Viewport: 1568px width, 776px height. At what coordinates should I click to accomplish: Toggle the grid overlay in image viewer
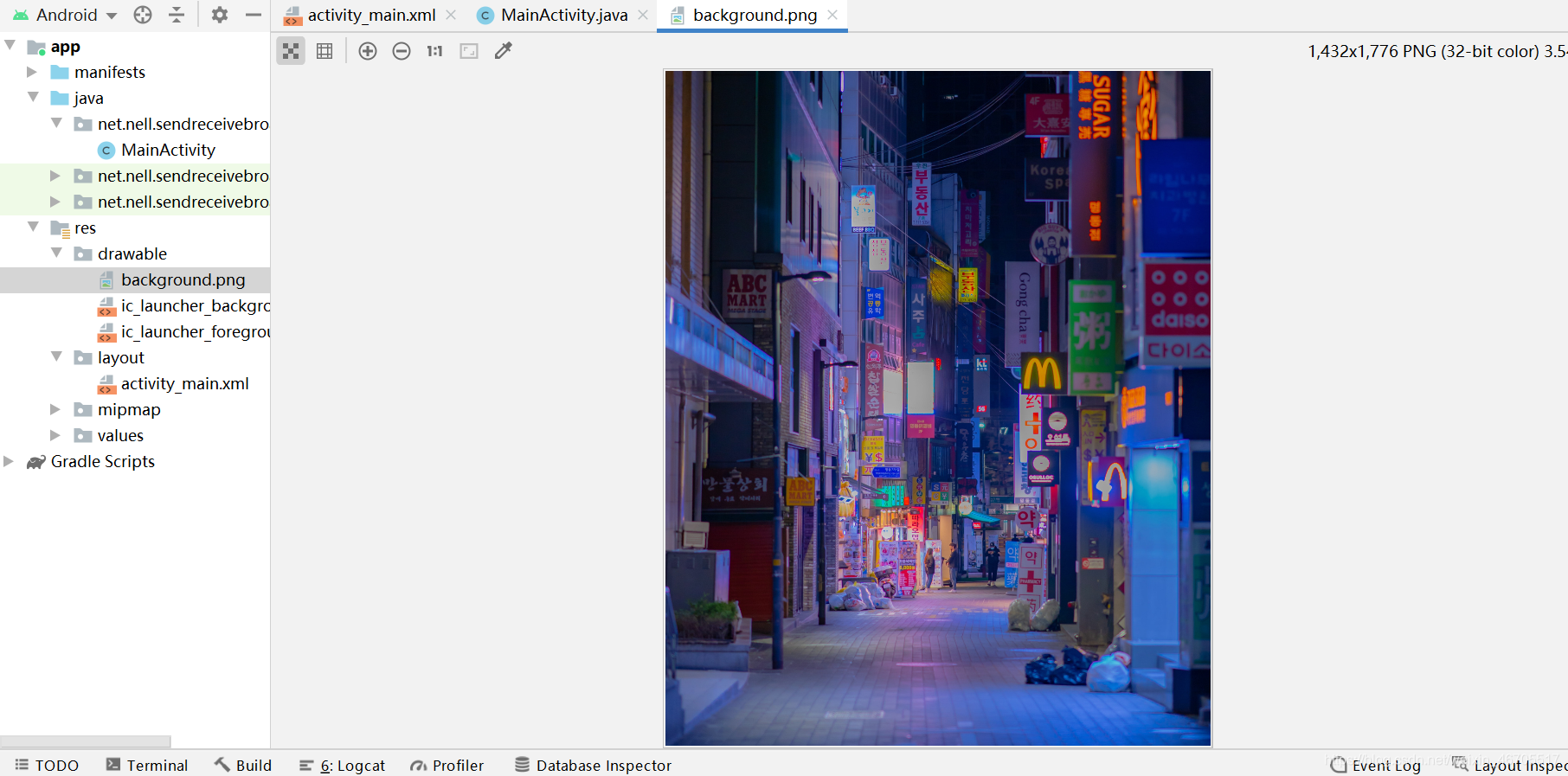(x=325, y=51)
